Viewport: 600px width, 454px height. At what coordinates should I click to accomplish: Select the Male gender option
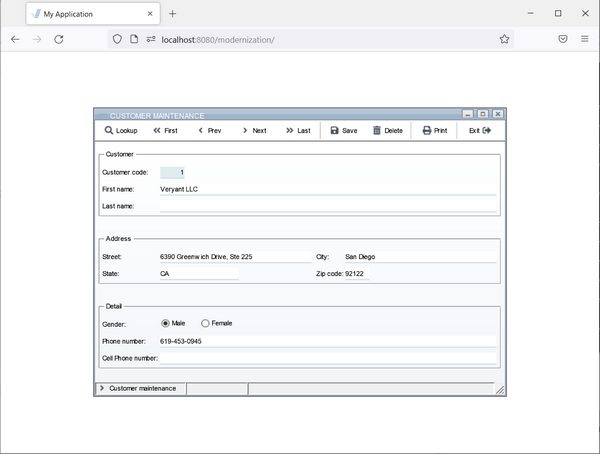pyautogui.click(x=166, y=323)
